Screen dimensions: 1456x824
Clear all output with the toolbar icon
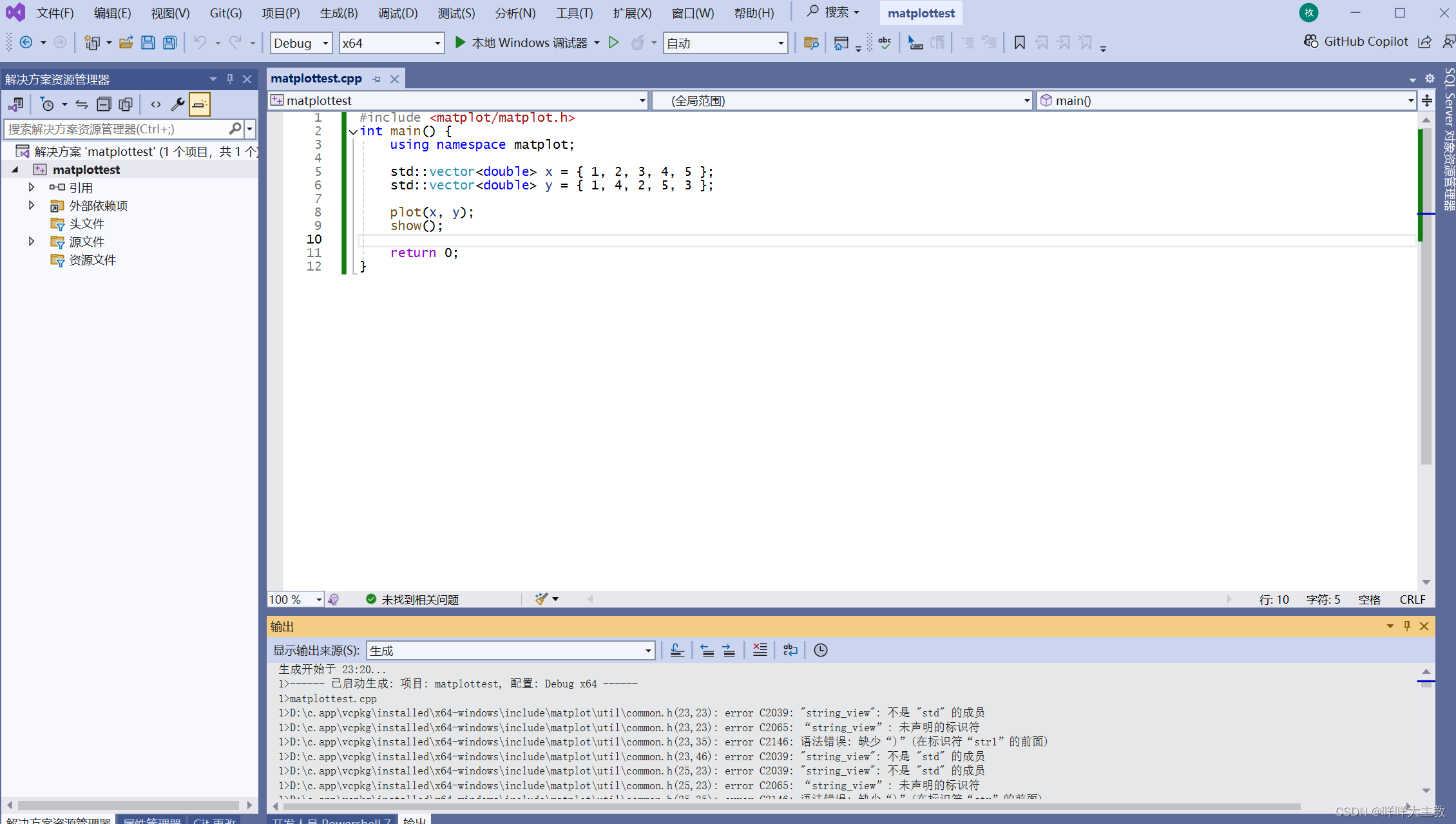point(760,650)
